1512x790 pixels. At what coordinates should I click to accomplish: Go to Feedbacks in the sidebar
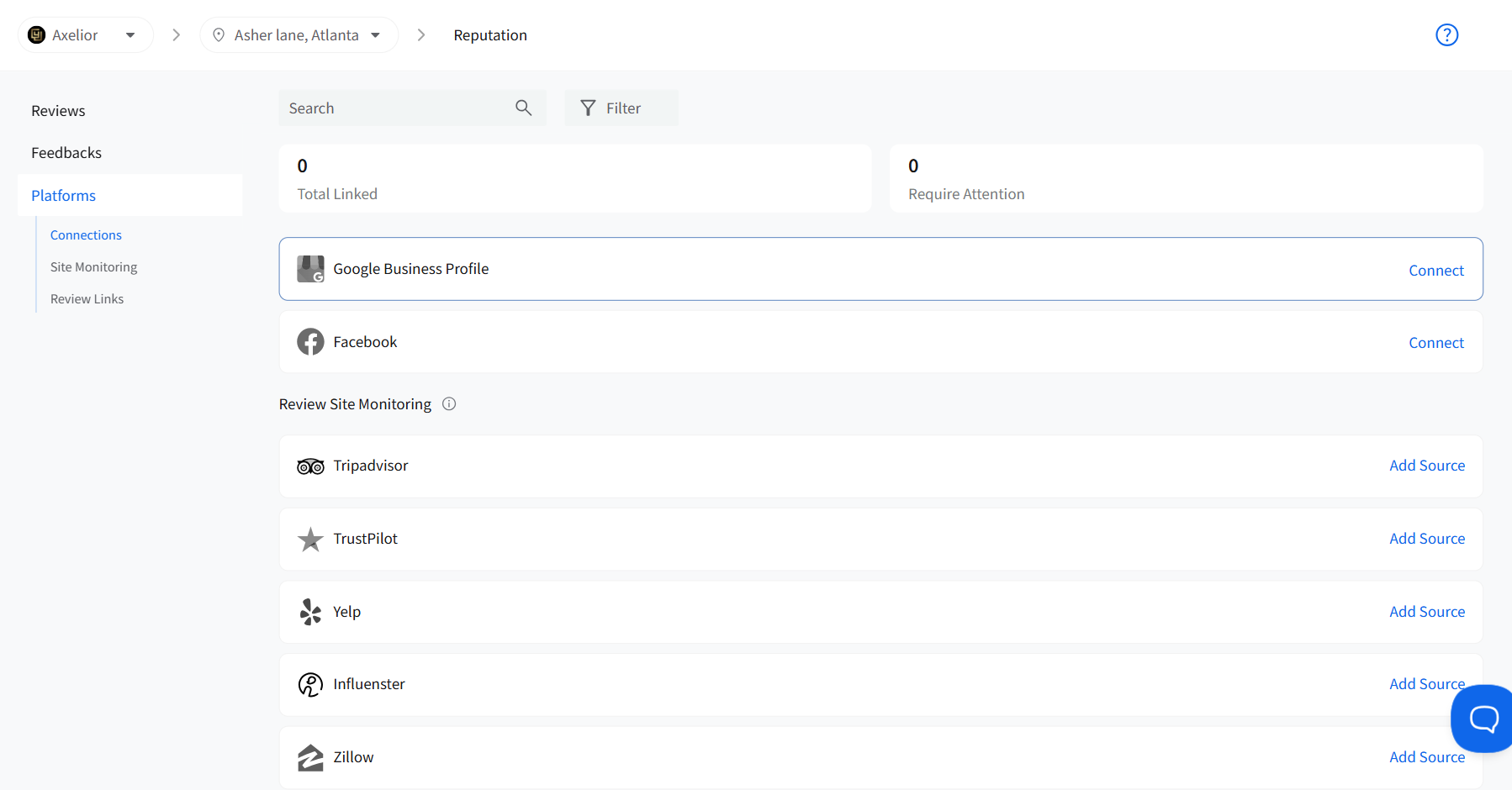tap(66, 153)
